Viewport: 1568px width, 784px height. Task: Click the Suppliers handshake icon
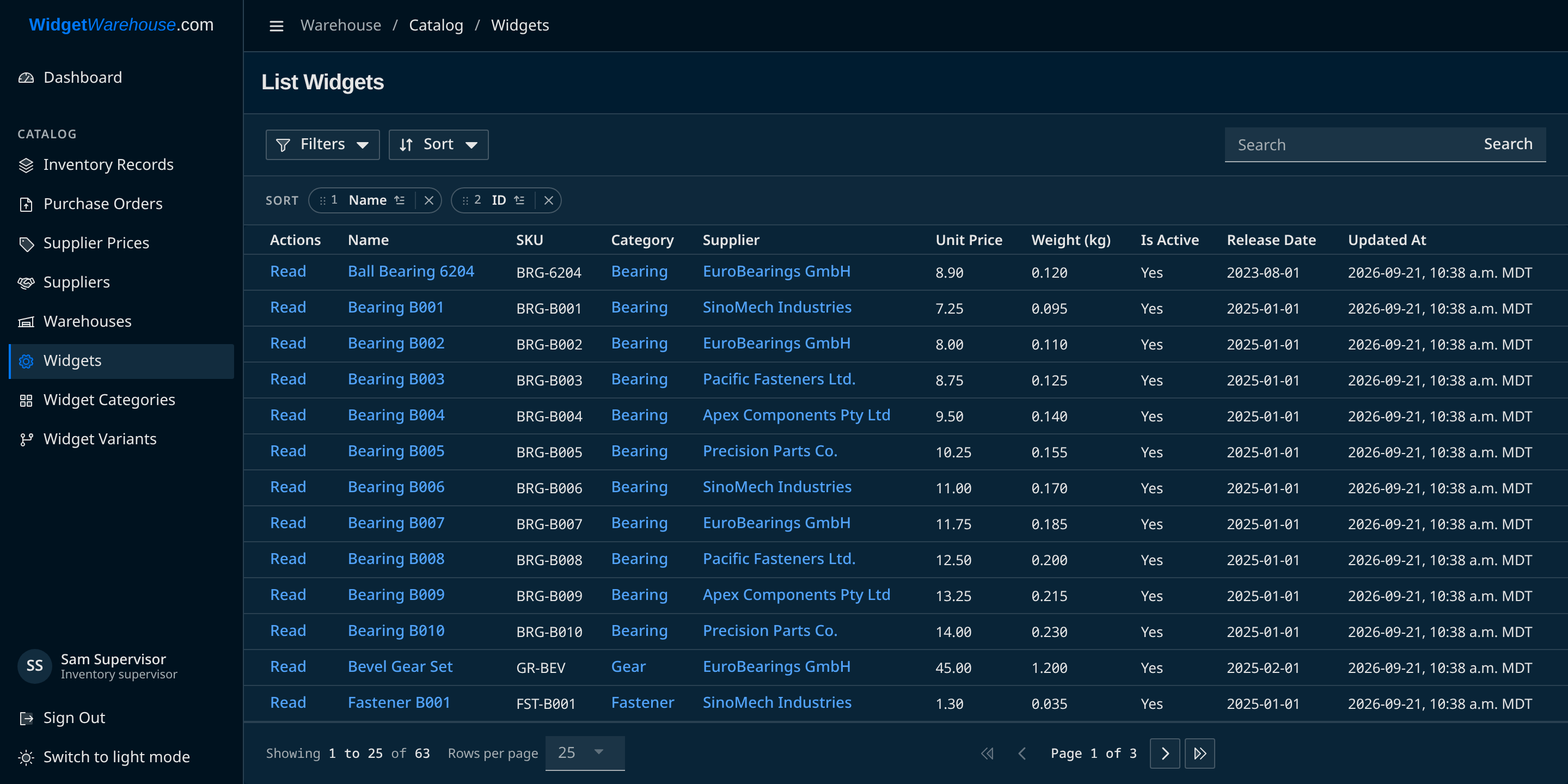pyautogui.click(x=26, y=283)
